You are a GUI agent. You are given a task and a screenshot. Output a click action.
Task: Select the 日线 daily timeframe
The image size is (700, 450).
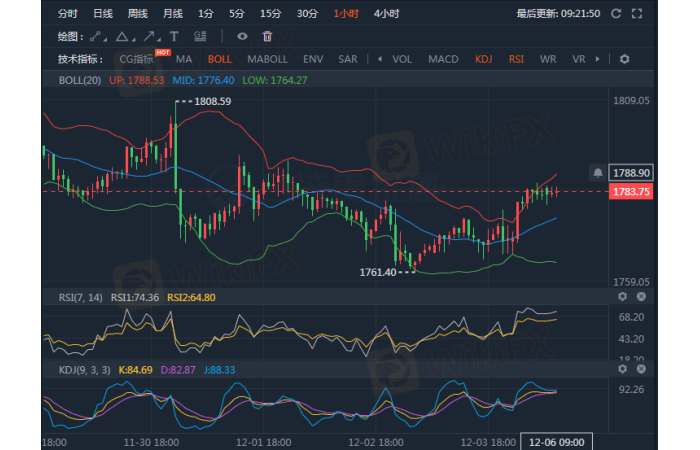103,14
